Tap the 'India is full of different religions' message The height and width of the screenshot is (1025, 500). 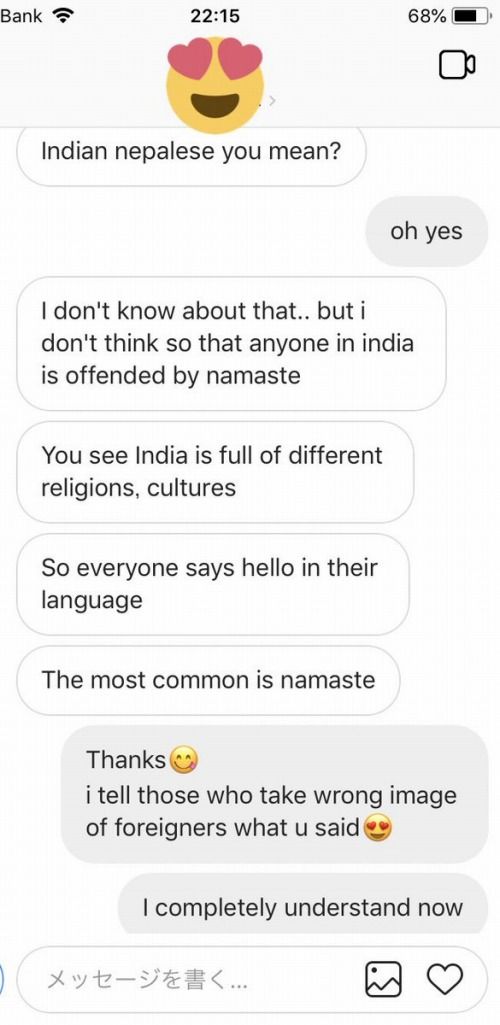point(215,471)
